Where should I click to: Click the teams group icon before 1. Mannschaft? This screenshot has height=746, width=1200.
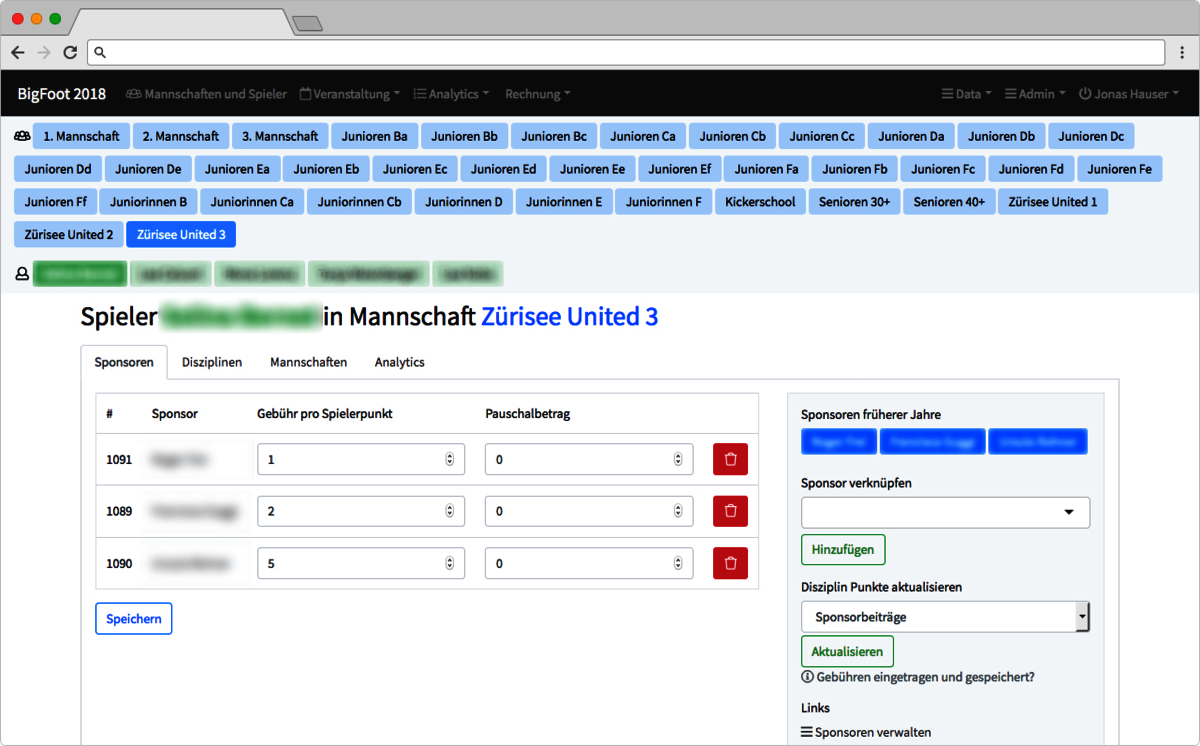click(22, 136)
